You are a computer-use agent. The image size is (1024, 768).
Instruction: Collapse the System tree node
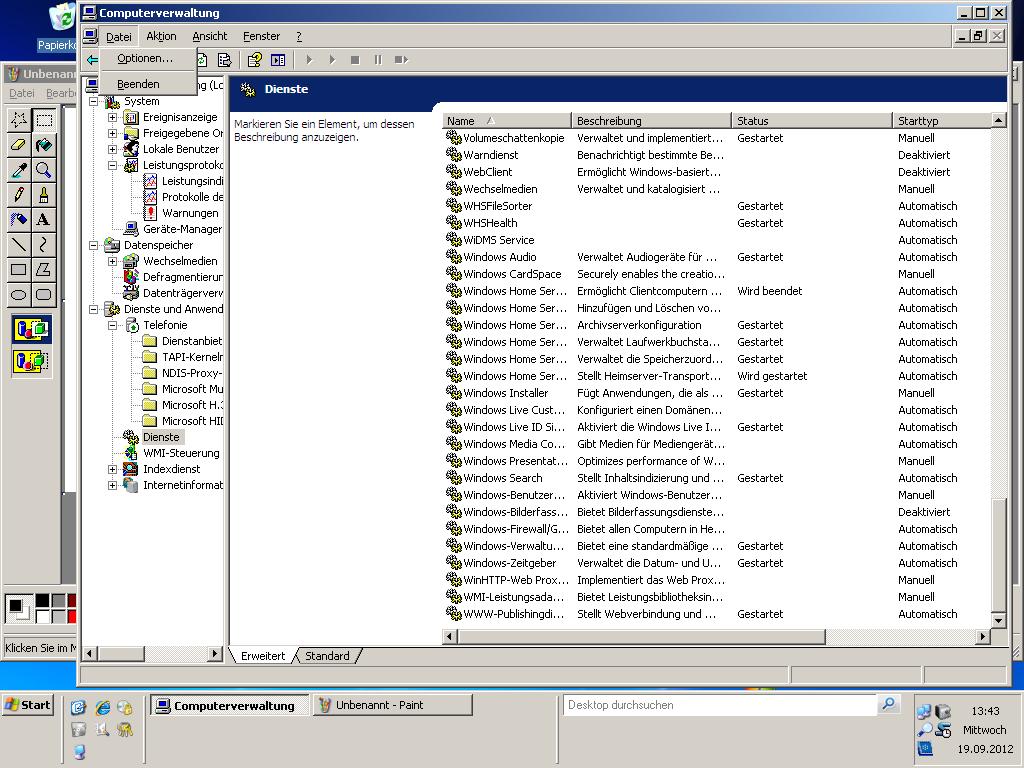93,101
